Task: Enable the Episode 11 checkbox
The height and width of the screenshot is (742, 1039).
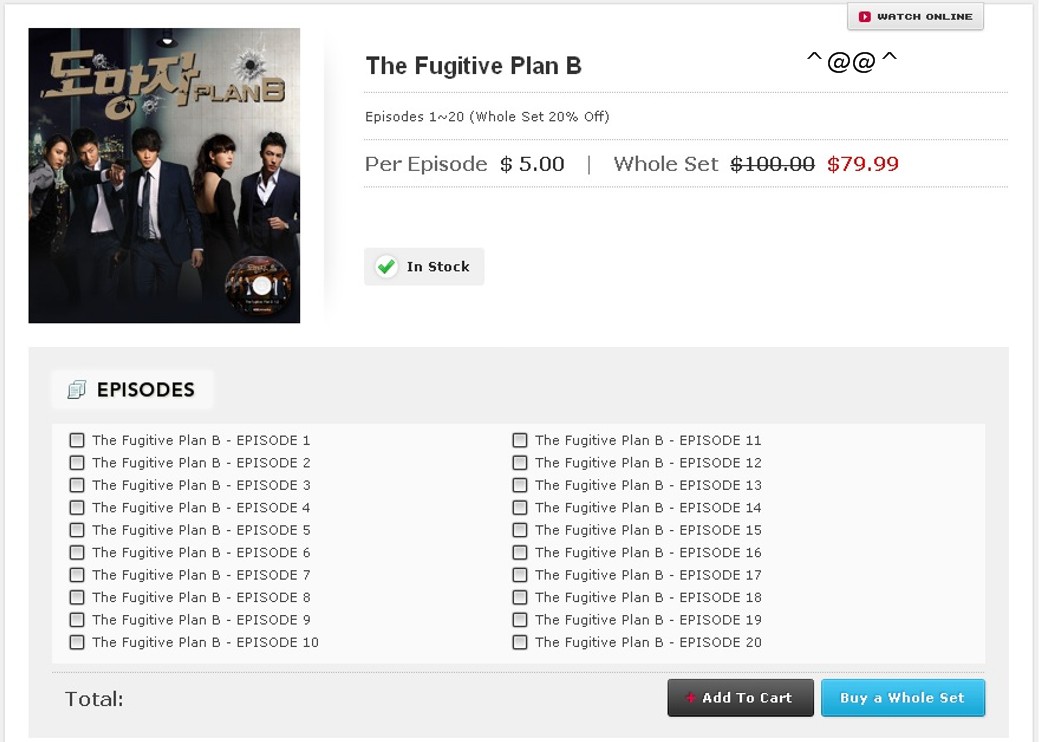Action: pos(520,440)
